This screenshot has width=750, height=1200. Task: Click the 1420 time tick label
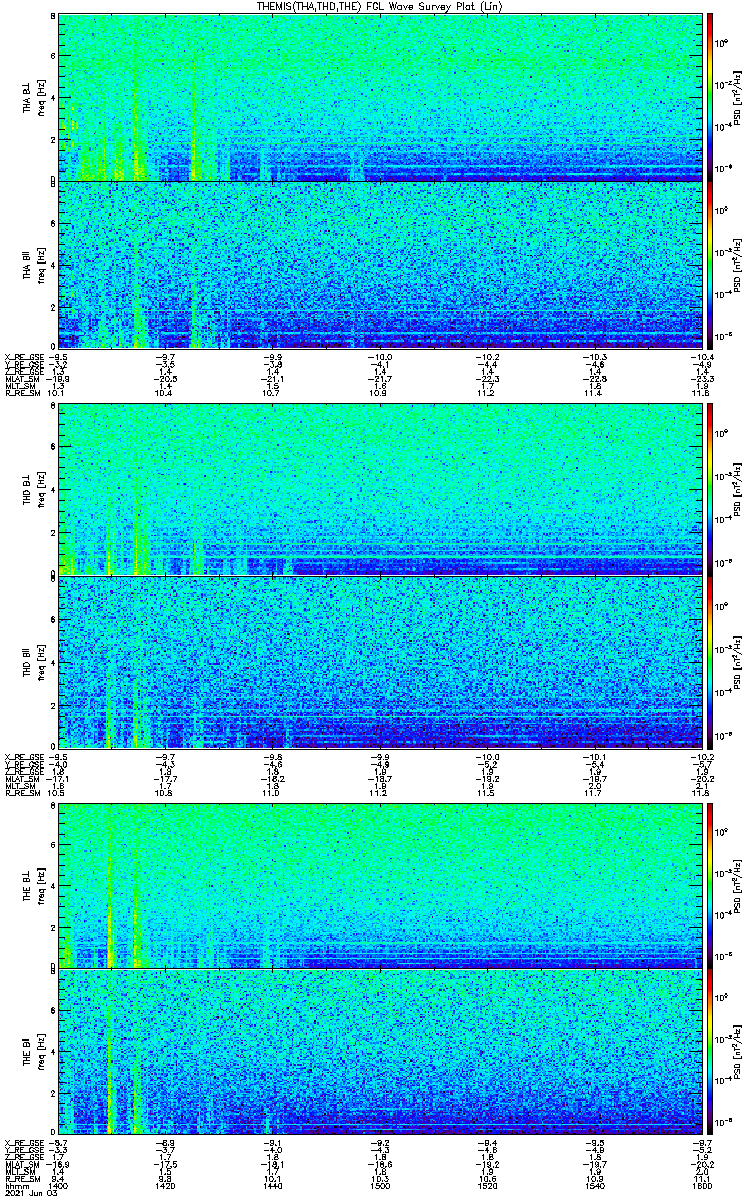(x=166, y=1187)
